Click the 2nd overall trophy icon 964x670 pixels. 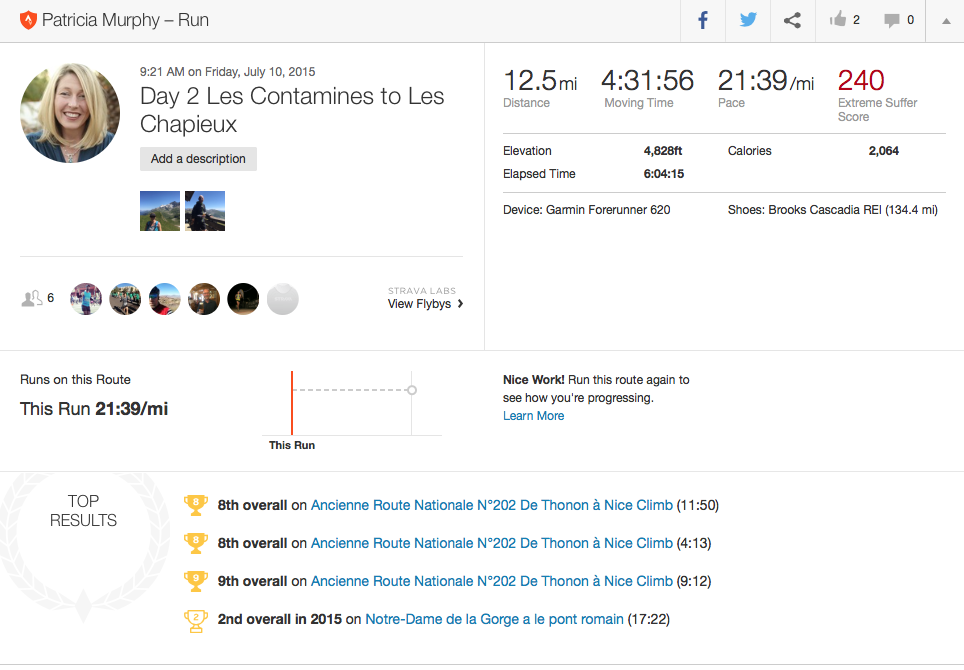[x=196, y=620]
